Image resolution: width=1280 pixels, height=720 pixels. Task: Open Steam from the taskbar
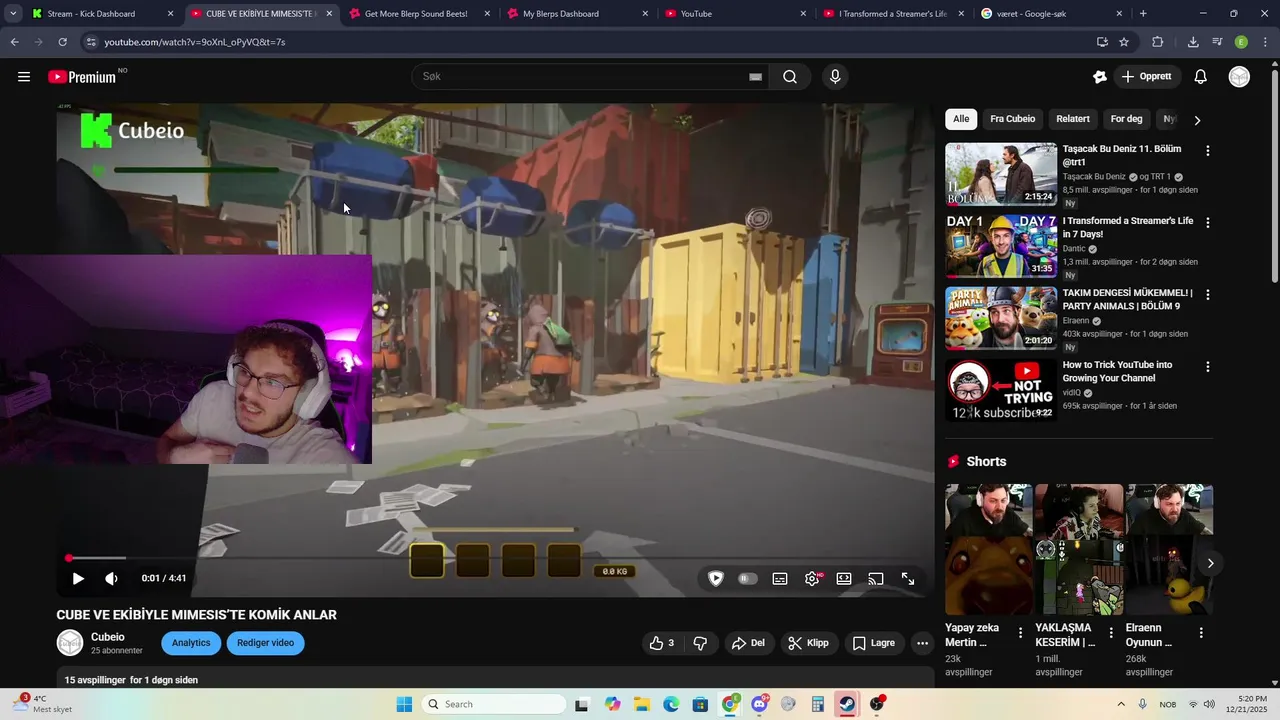click(x=847, y=704)
